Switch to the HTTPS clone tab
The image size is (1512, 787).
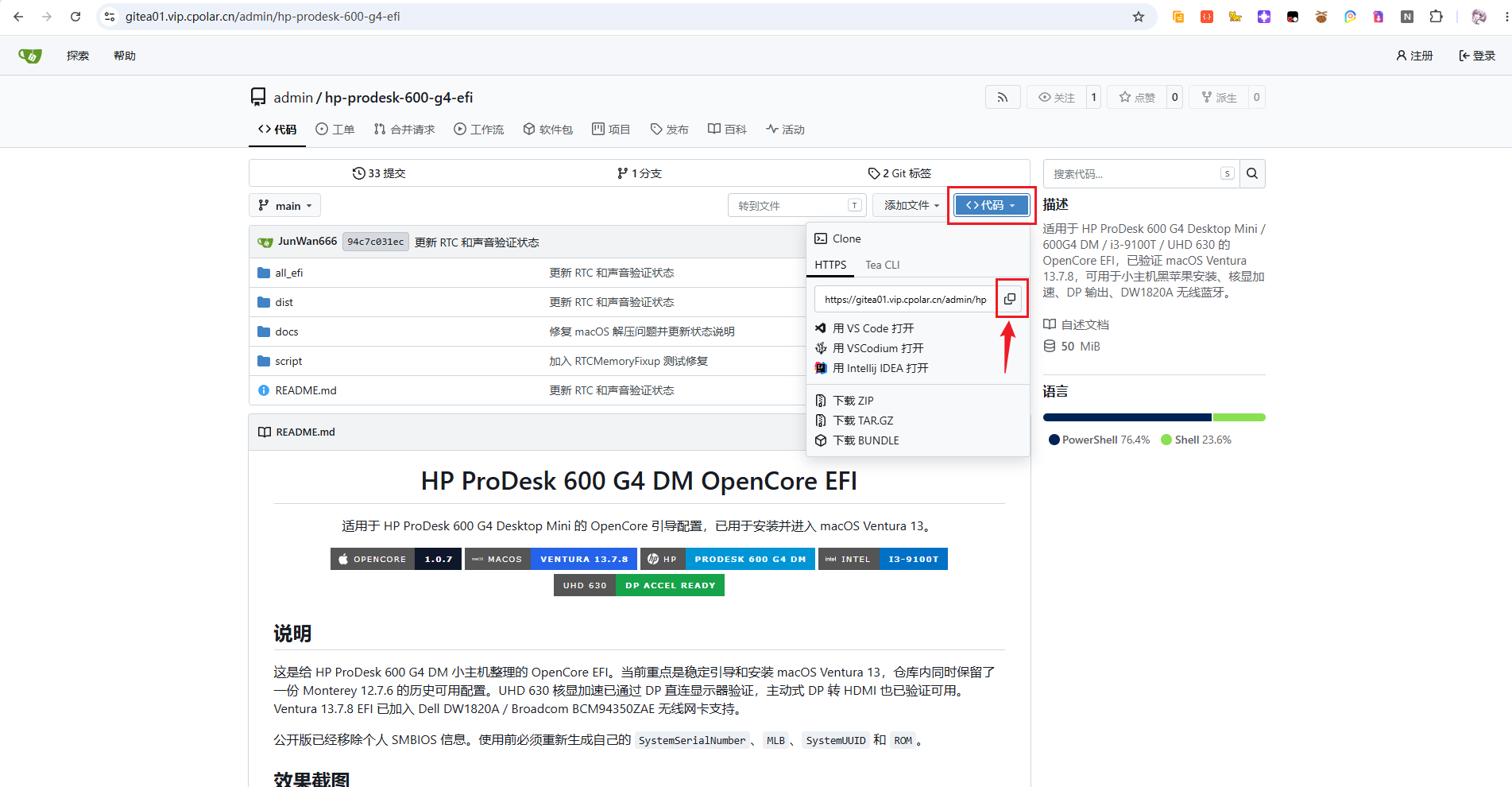[x=830, y=265]
